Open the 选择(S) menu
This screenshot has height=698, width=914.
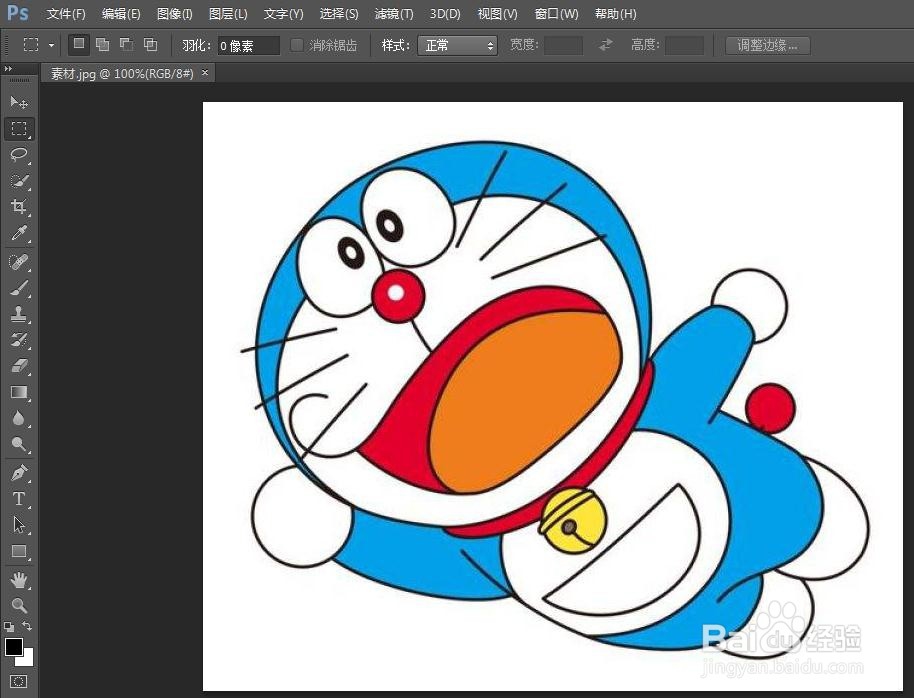[339, 13]
